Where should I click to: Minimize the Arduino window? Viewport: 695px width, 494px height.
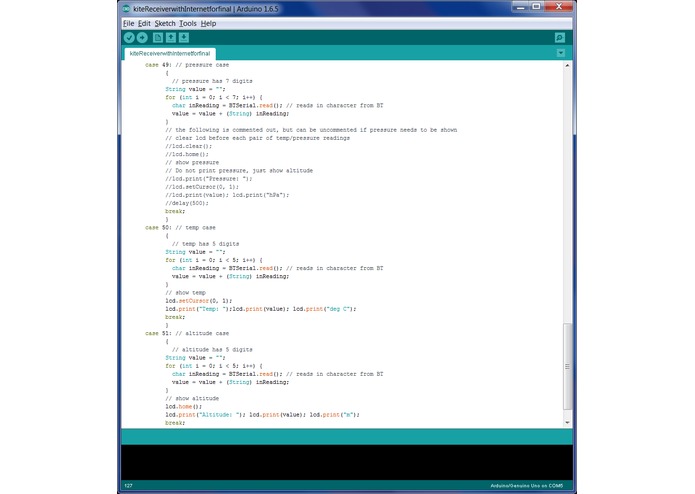[x=521, y=7]
